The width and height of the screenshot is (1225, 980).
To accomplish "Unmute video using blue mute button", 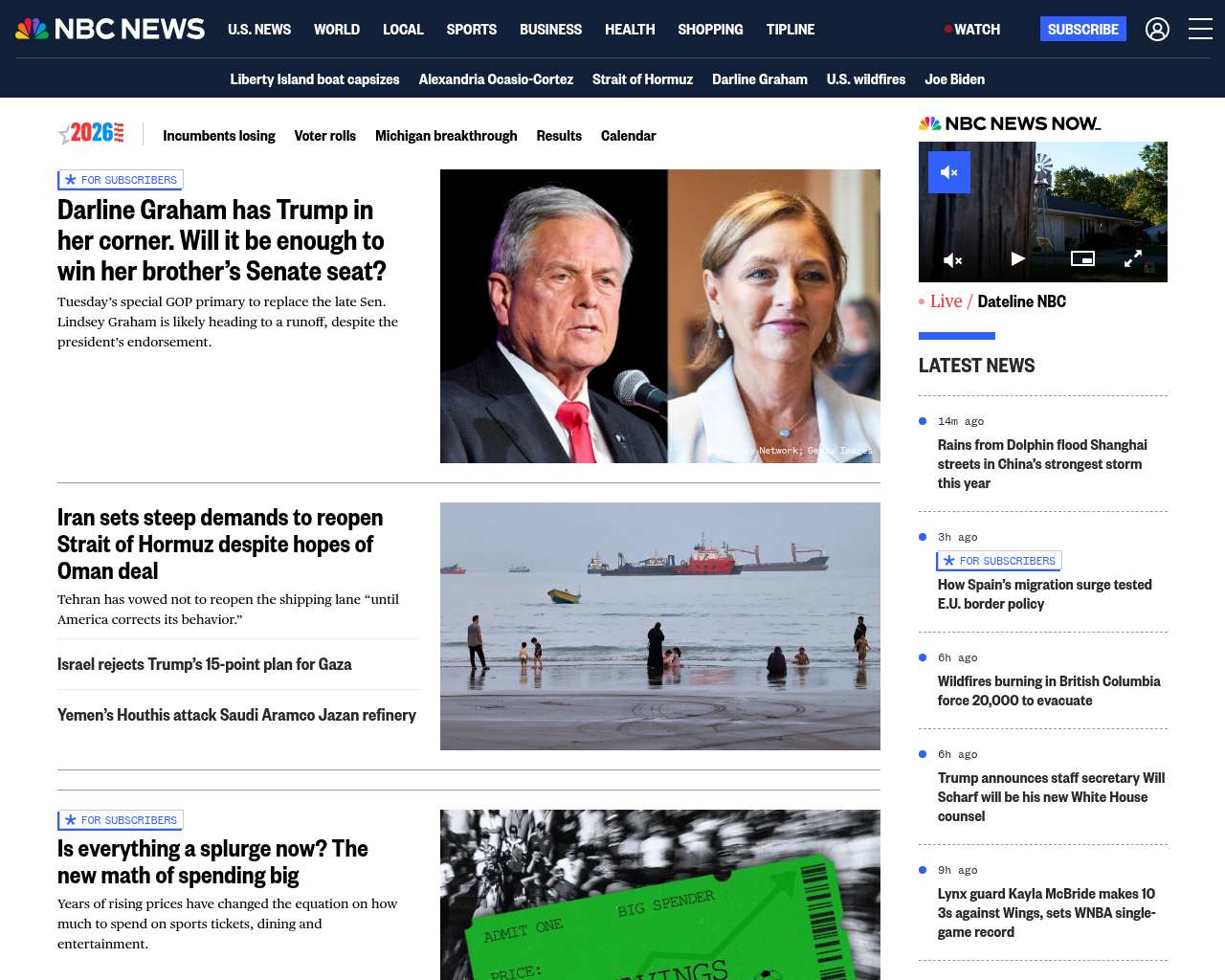I will point(949,172).
